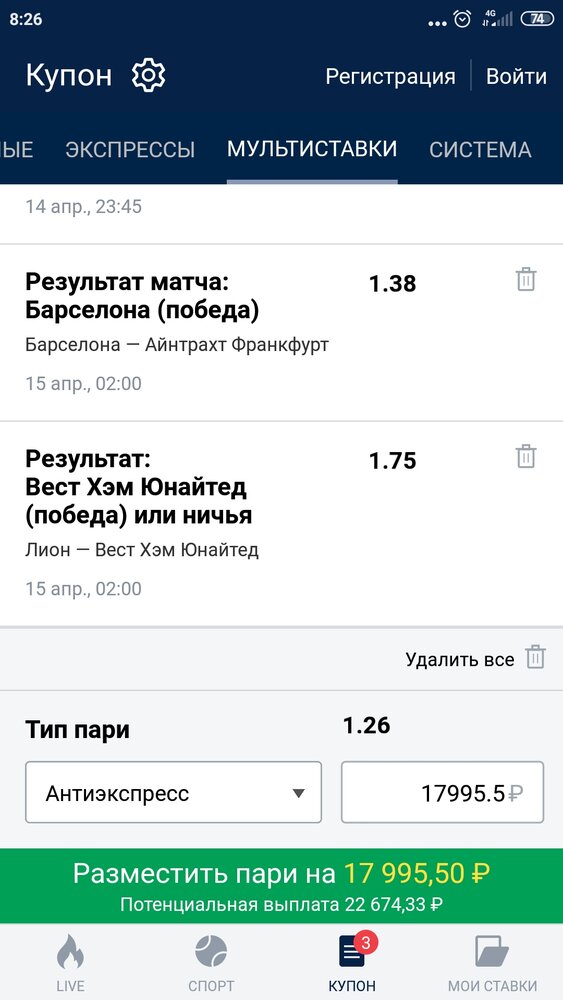Tap trash icon beside Удалить все
This screenshot has height=1000, width=563.
click(536, 657)
